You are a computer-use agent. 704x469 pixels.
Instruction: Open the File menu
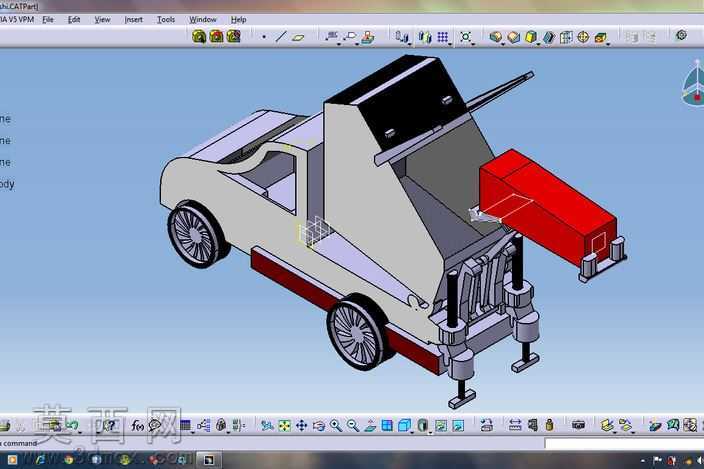(x=48, y=20)
